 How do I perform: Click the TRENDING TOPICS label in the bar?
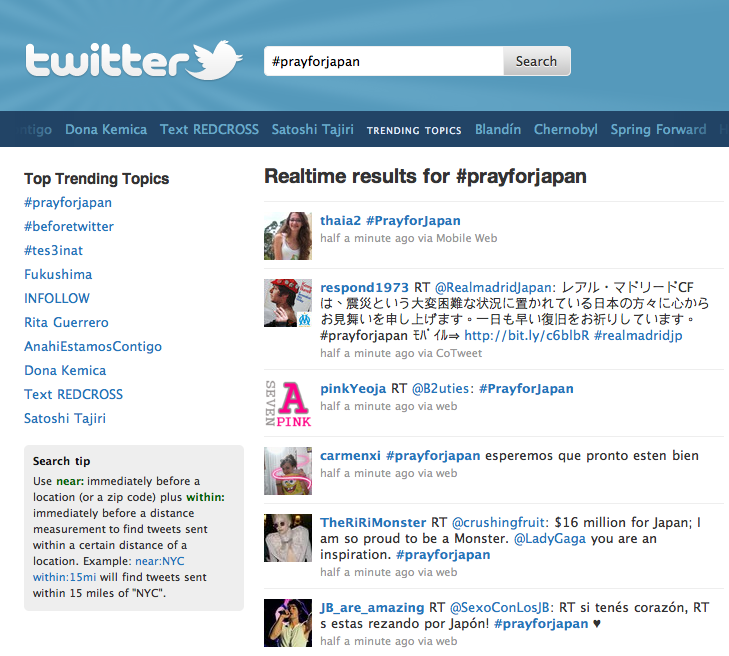coord(414,131)
